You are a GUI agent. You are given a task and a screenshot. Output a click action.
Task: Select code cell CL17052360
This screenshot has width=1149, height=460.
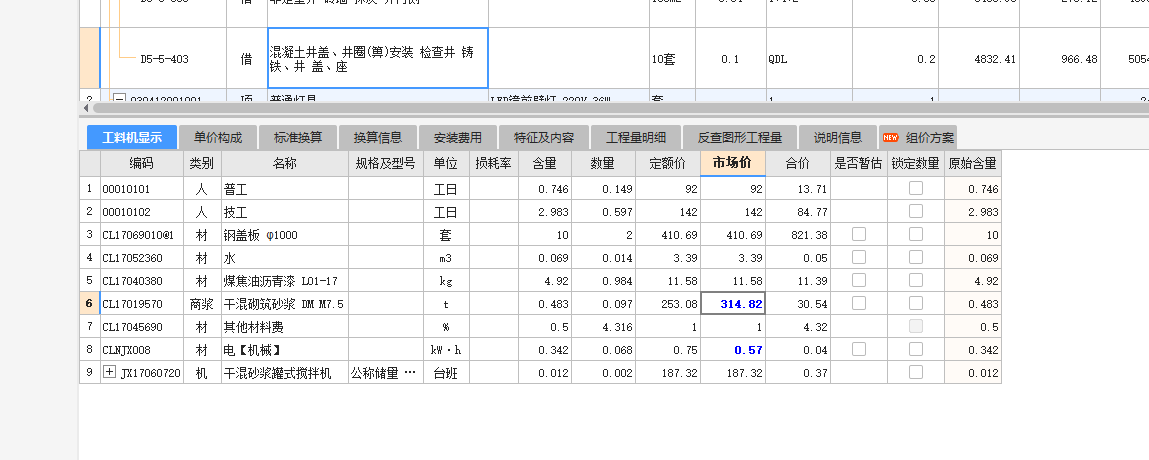(x=142, y=258)
